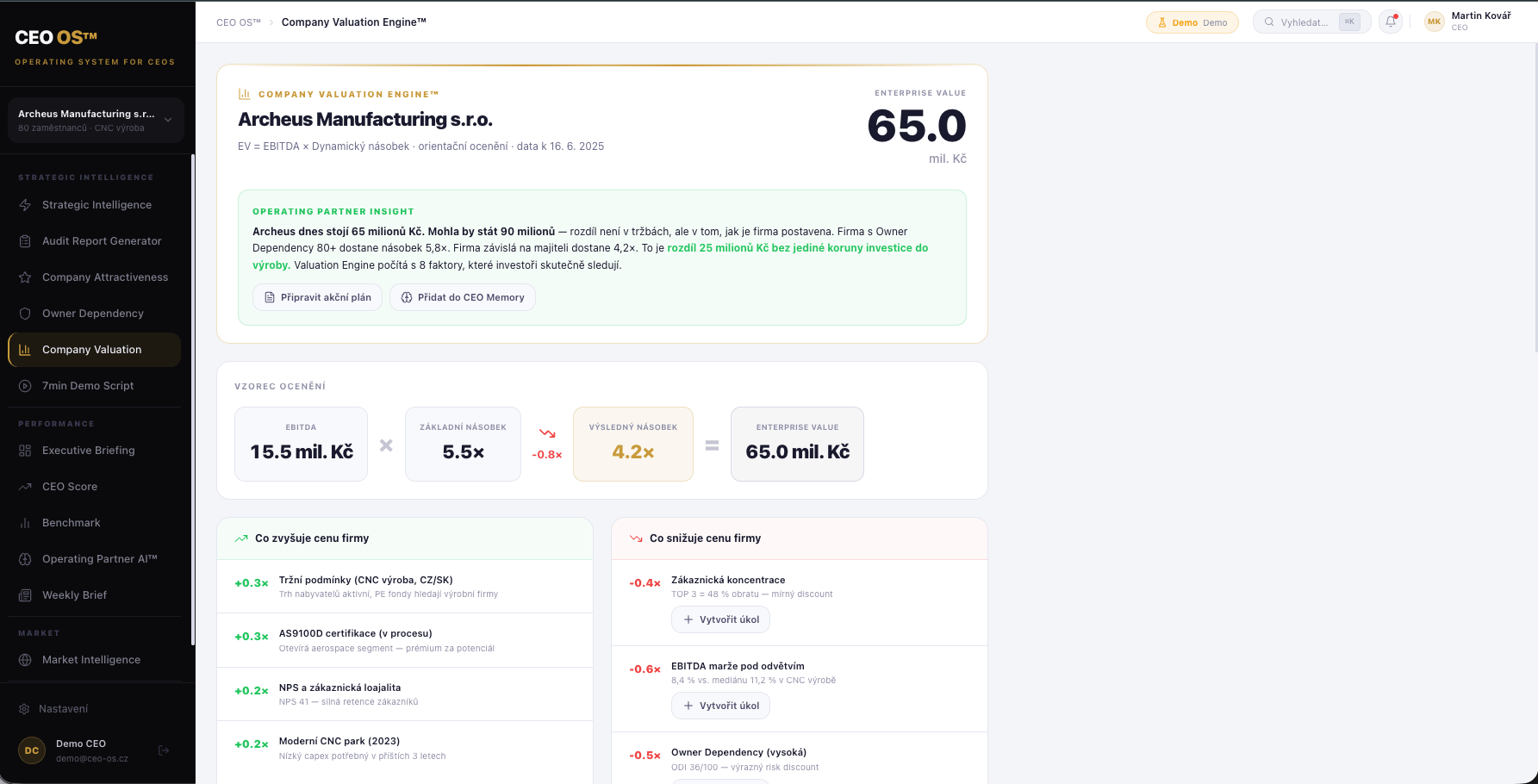Click the page vertical scrollbar
The width and height of the screenshot is (1538, 784).
click(1535, 198)
